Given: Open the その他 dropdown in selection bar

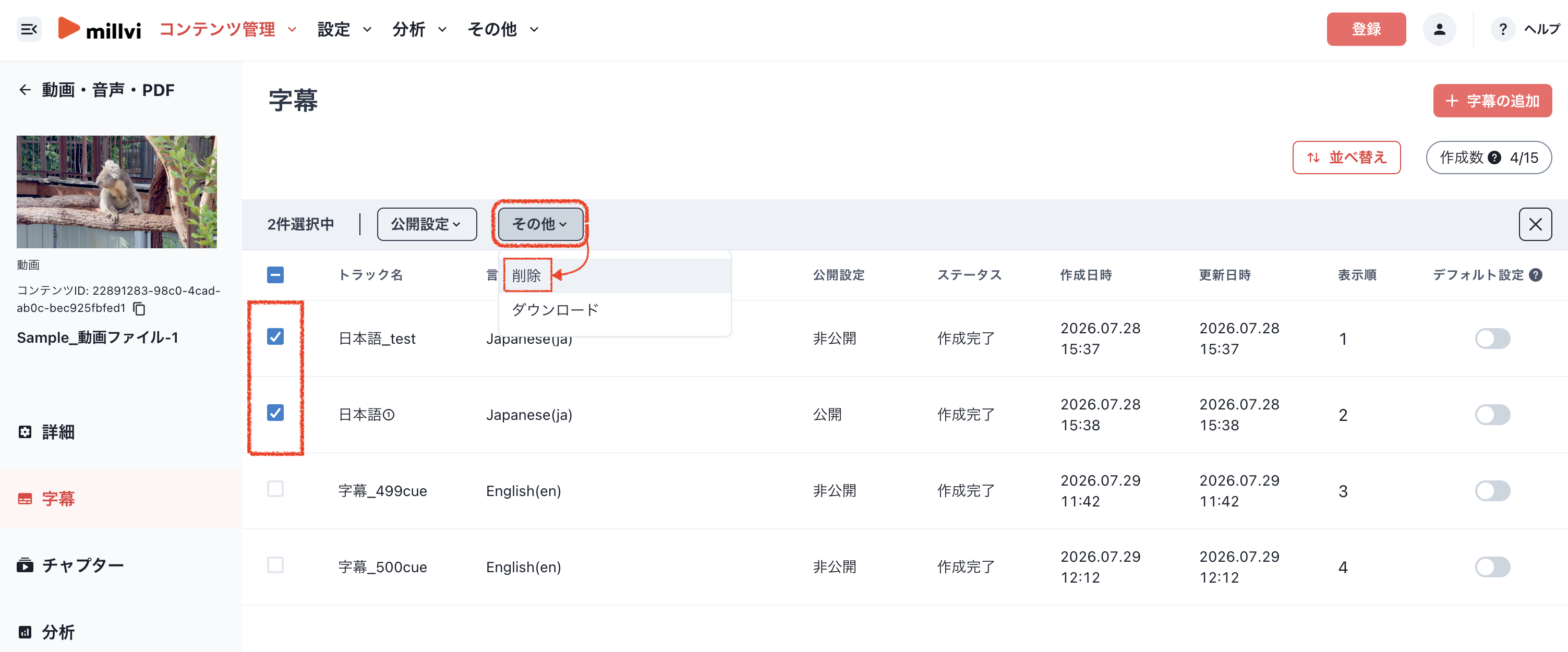Looking at the screenshot, I should pyautogui.click(x=540, y=224).
